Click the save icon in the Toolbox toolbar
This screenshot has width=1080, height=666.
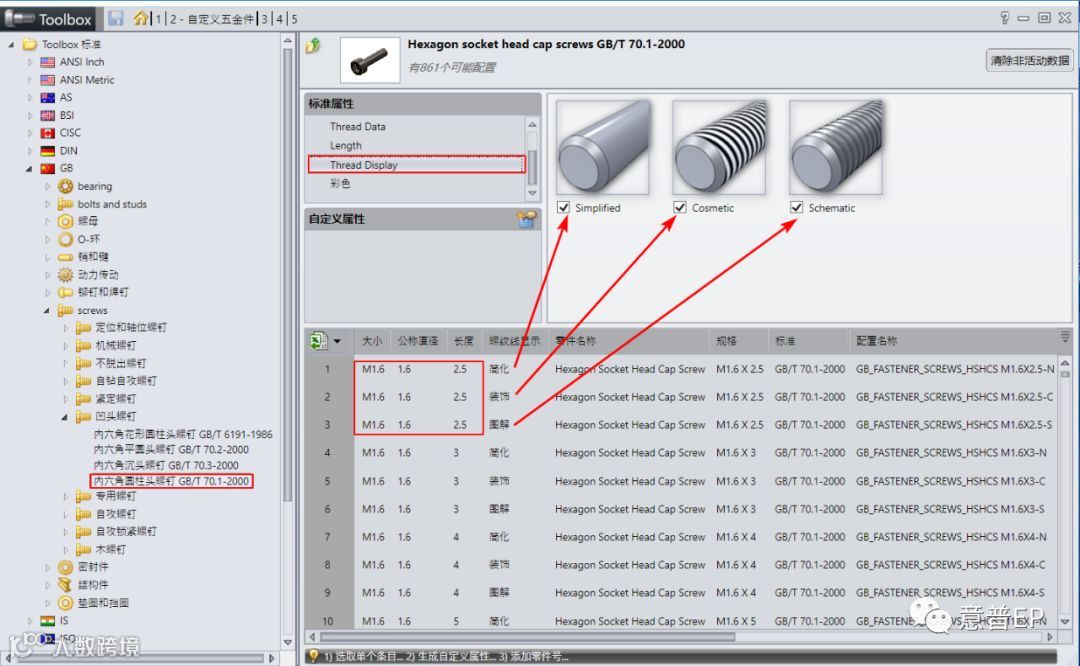pyautogui.click(x=116, y=19)
